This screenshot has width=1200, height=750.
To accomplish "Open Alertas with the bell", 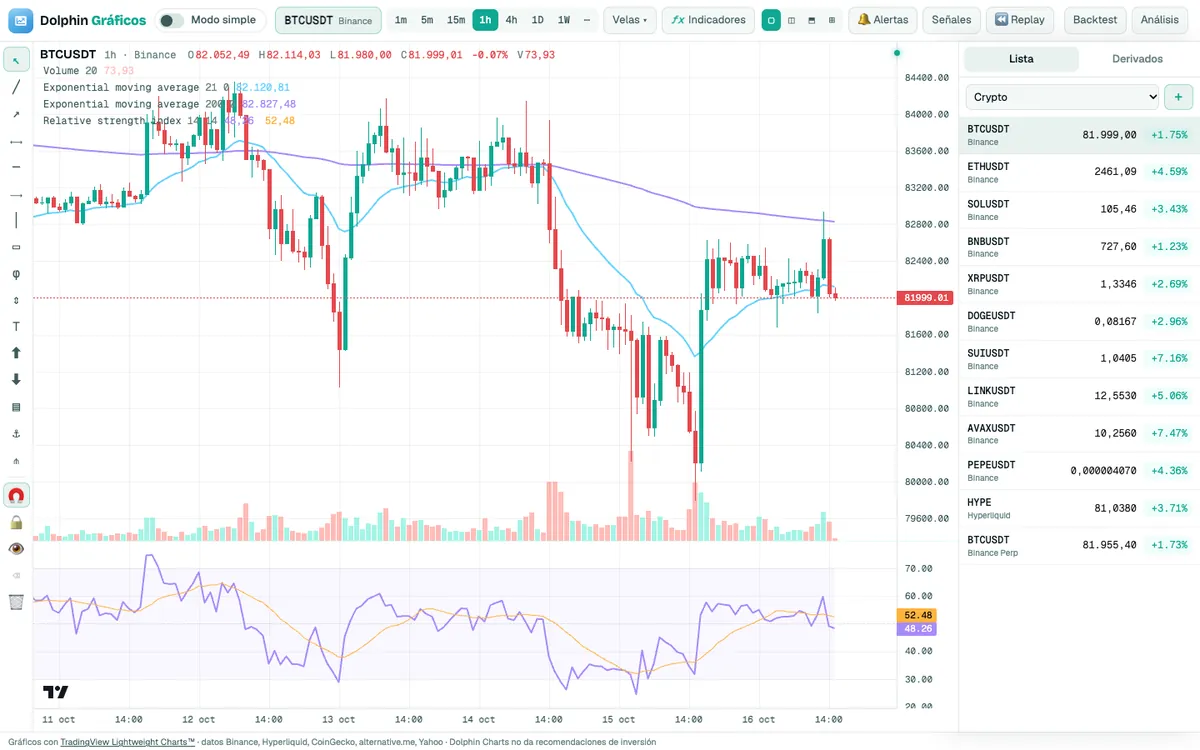I will pos(883,20).
